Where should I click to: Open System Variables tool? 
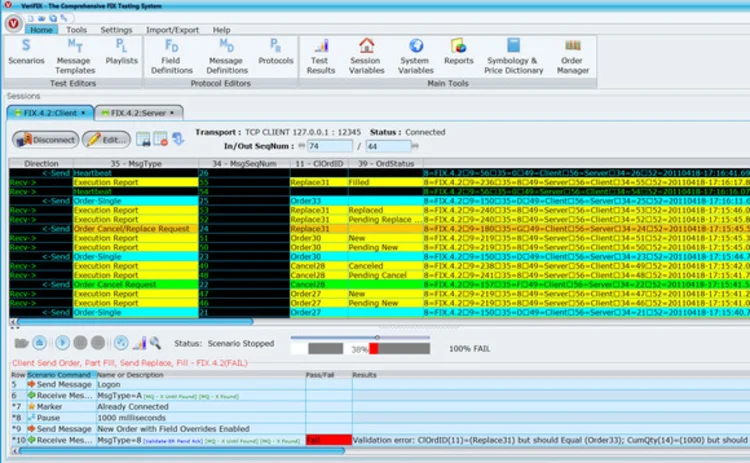click(416, 56)
